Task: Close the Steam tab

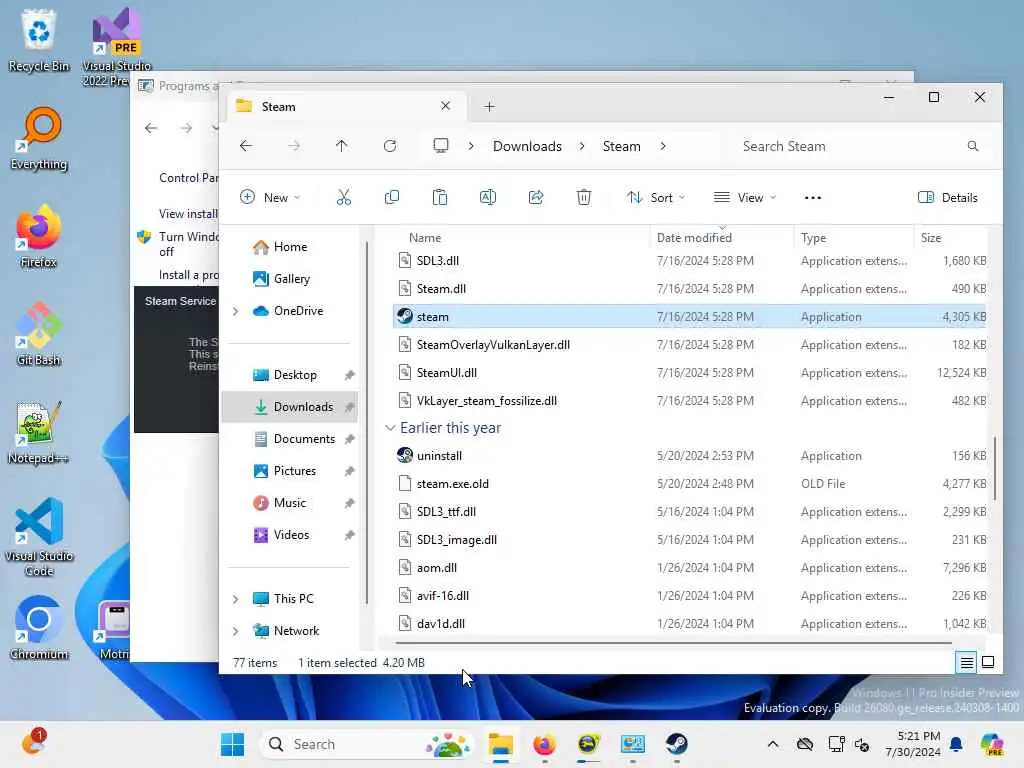Action: [x=445, y=106]
